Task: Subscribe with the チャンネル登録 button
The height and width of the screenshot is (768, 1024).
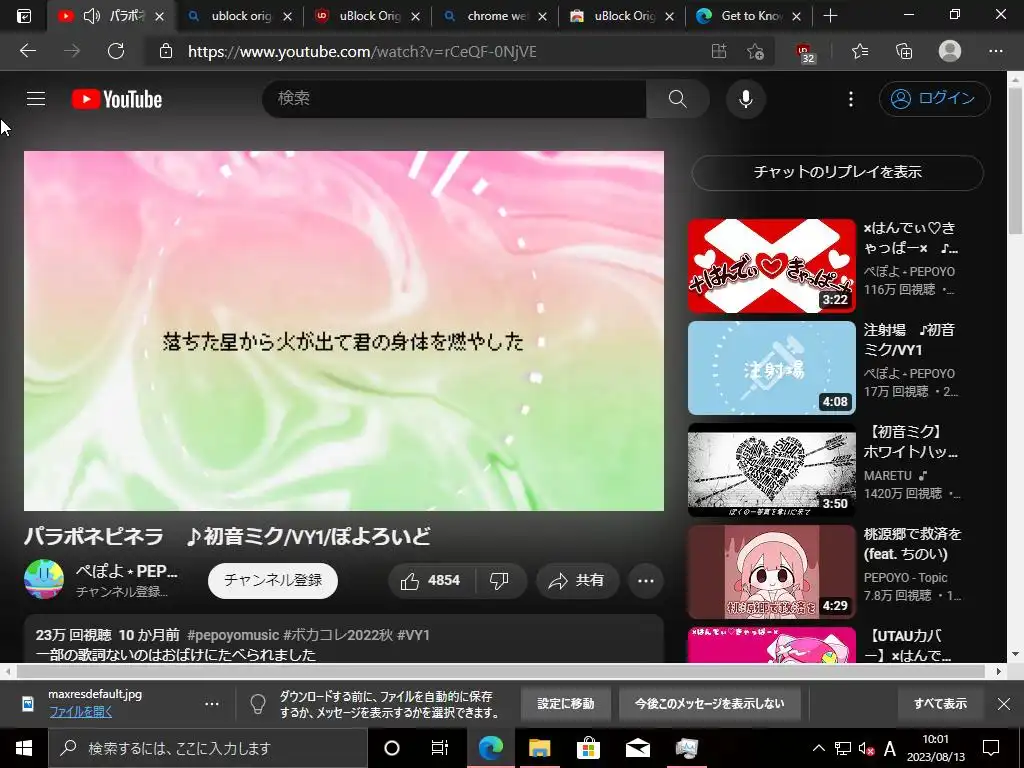Action: coord(273,581)
